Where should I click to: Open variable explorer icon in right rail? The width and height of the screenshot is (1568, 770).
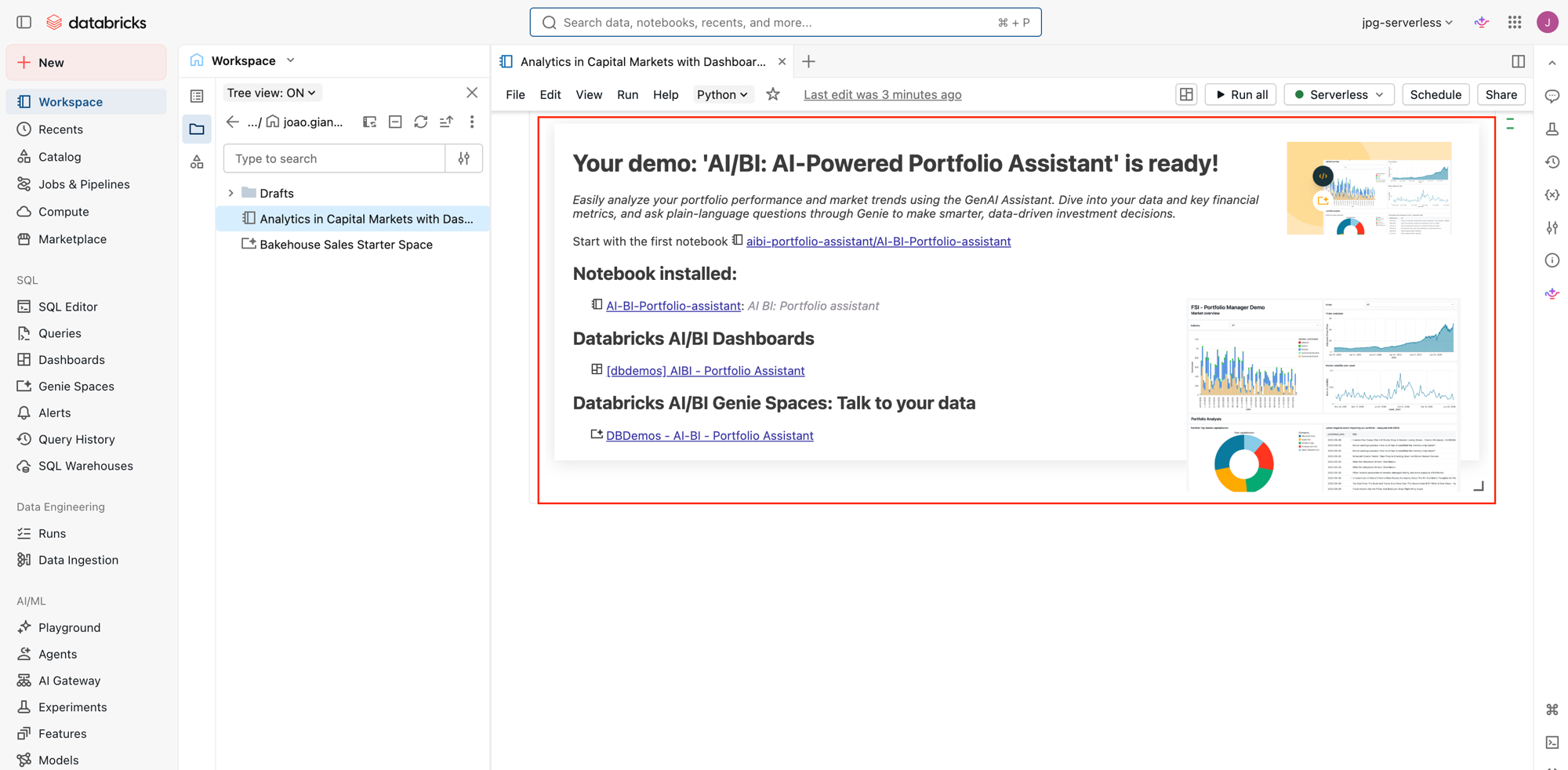1552,194
